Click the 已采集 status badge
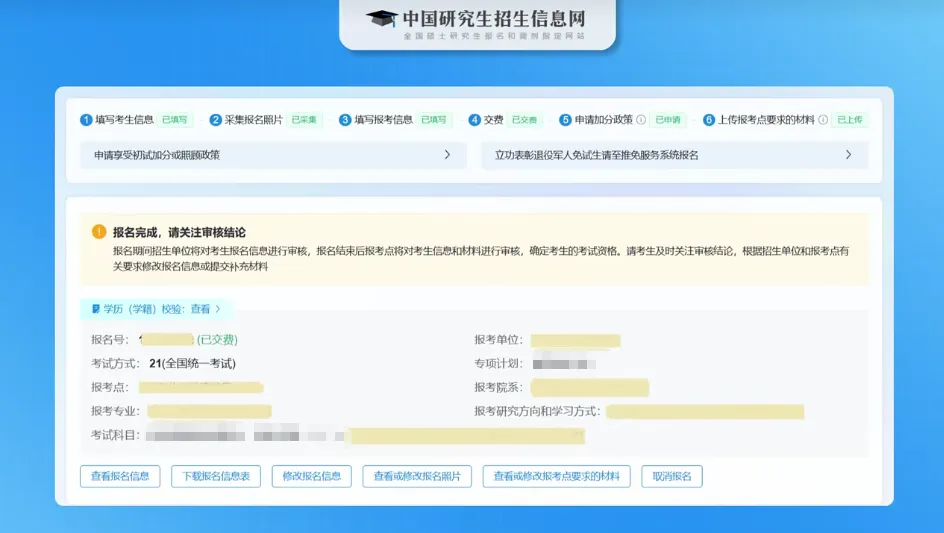Image resolution: width=944 pixels, height=533 pixels. pyautogui.click(x=304, y=120)
